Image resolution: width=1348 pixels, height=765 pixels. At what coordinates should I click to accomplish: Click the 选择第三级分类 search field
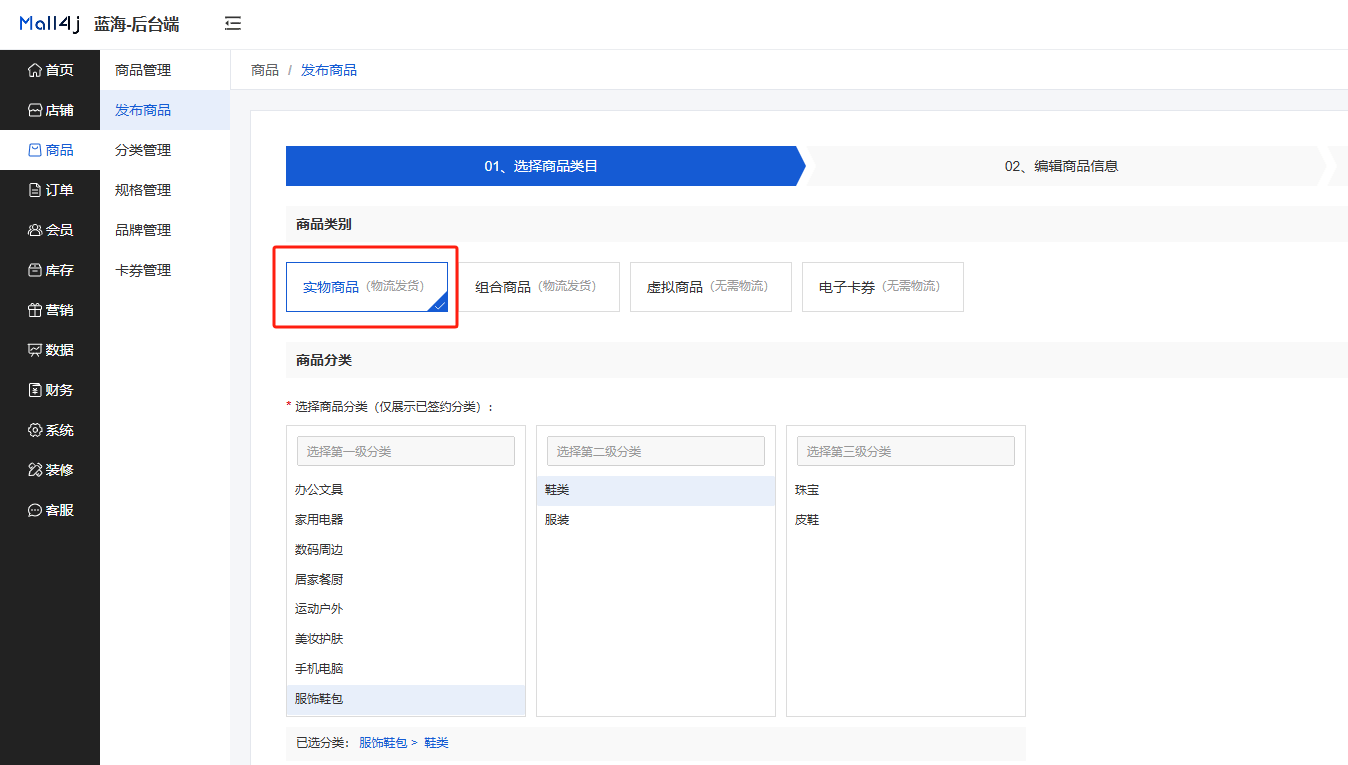pos(906,451)
